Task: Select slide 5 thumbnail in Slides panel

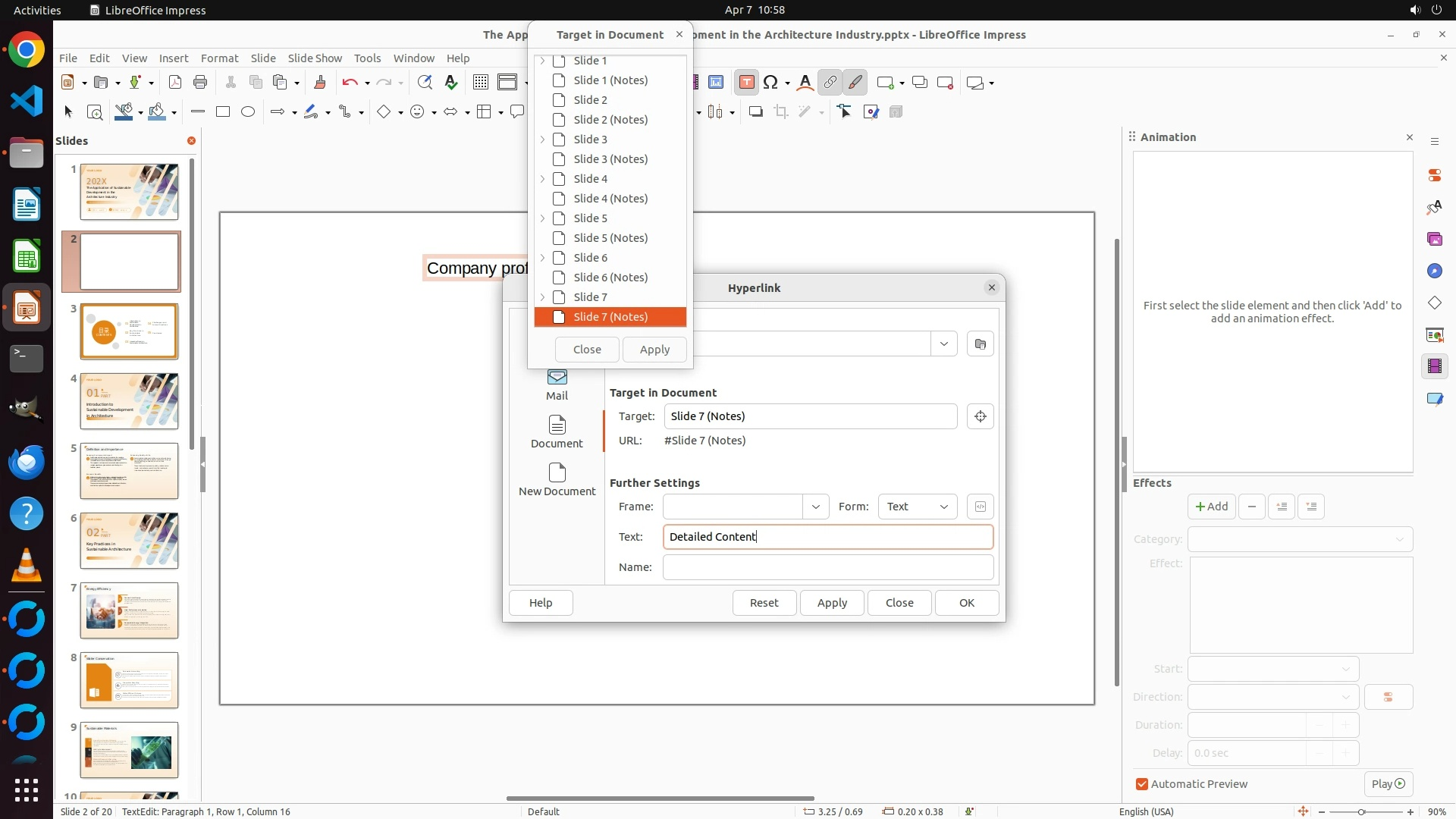Action: point(129,471)
